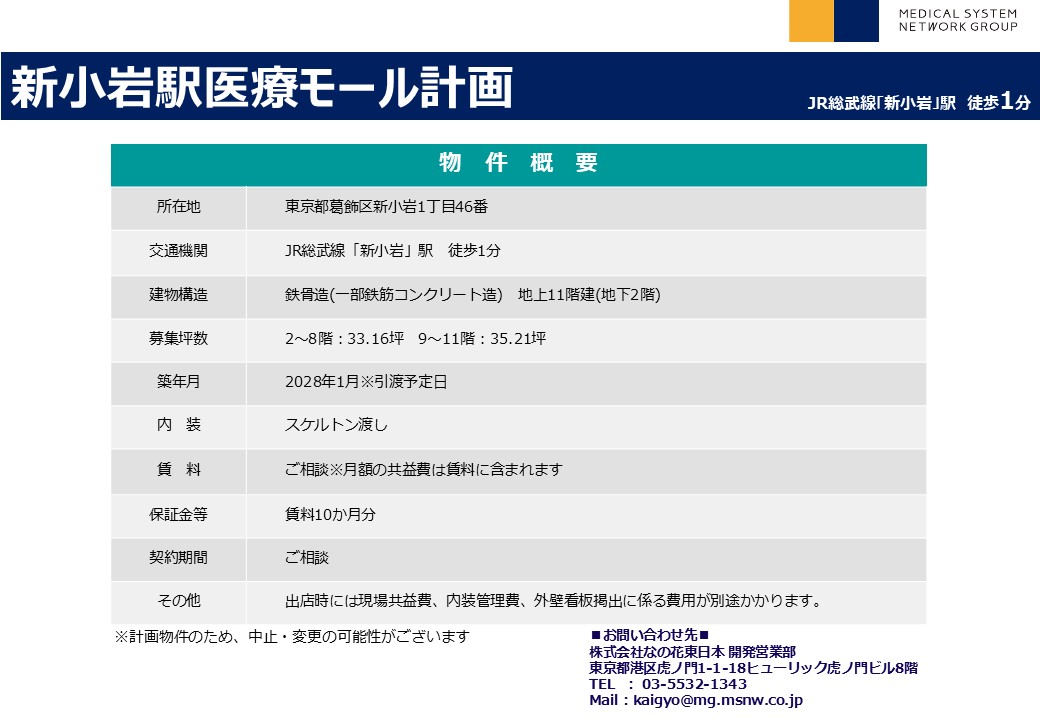Click the '■お問い合わせ先■' heading
The height and width of the screenshot is (720, 1040).
click(x=650, y=635)
